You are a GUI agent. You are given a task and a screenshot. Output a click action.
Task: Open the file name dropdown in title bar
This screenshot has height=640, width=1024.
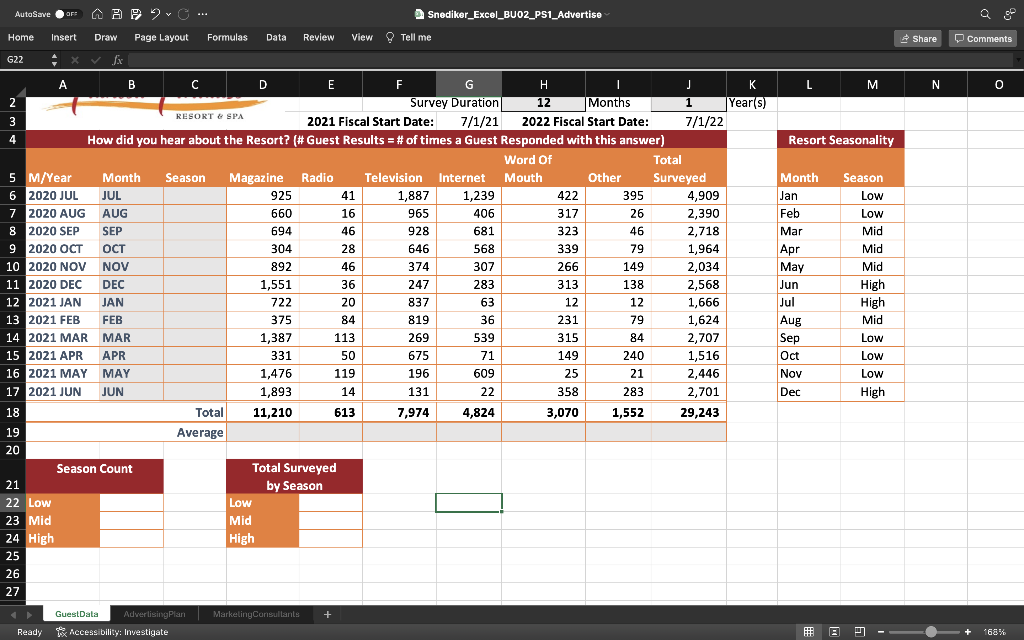[607, 14]
